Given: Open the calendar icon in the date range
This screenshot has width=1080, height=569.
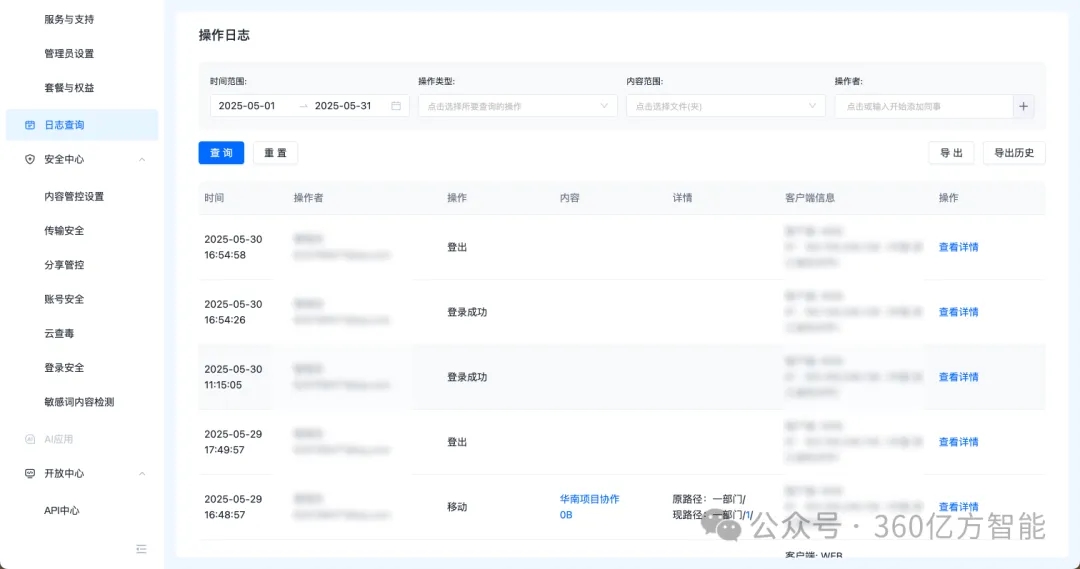Looking at the screenshot, I should pos(396,105).
